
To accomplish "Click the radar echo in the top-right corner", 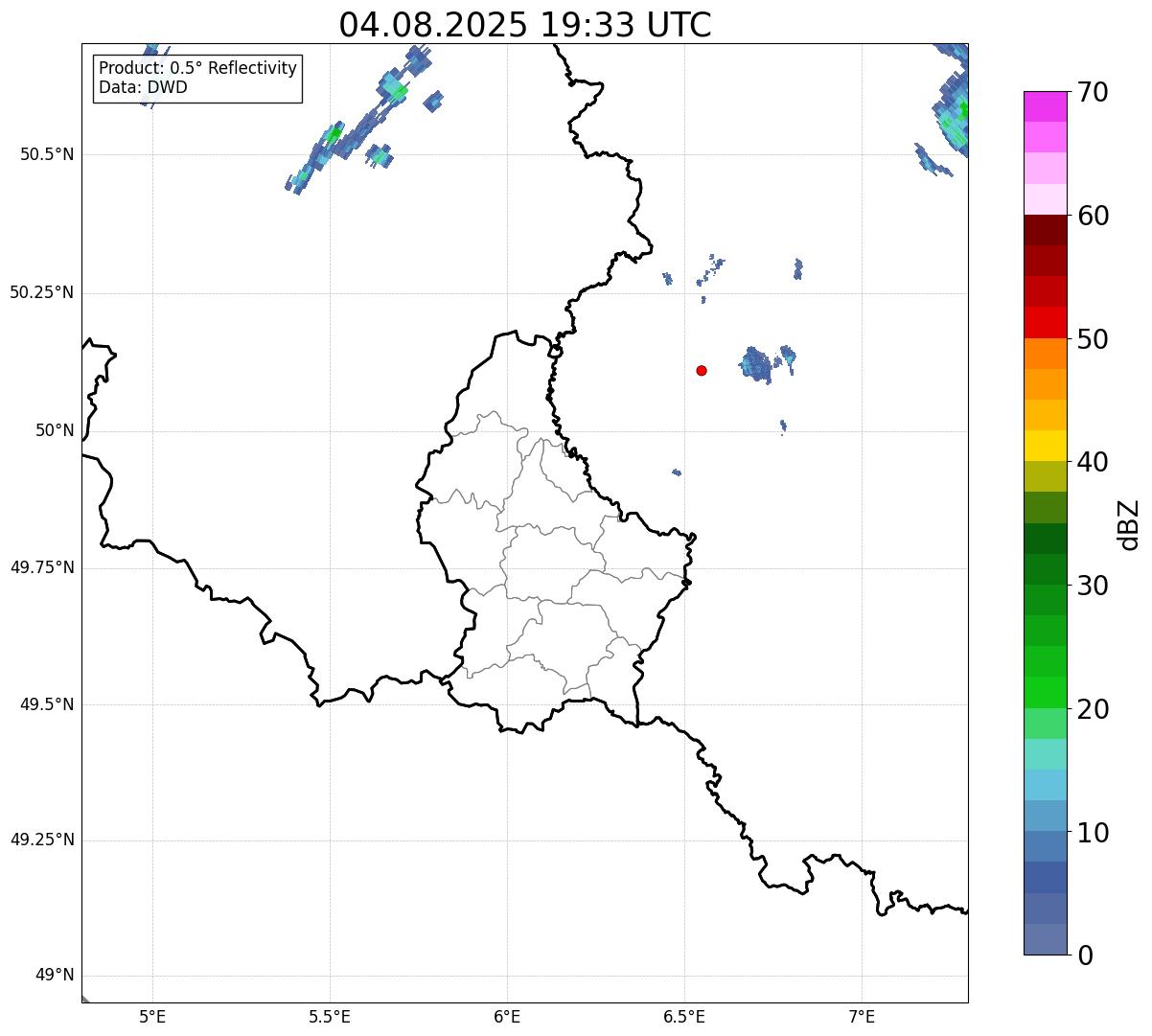I will click(x=954, y=115).
